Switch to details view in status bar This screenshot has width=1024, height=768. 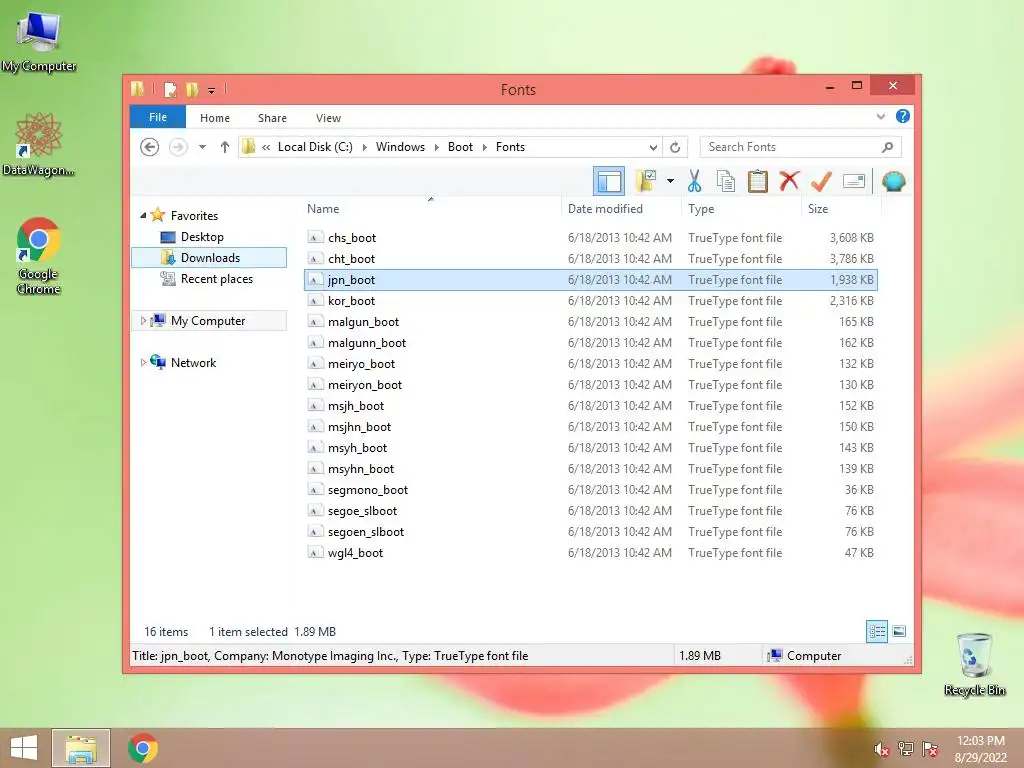pos(876,631)
